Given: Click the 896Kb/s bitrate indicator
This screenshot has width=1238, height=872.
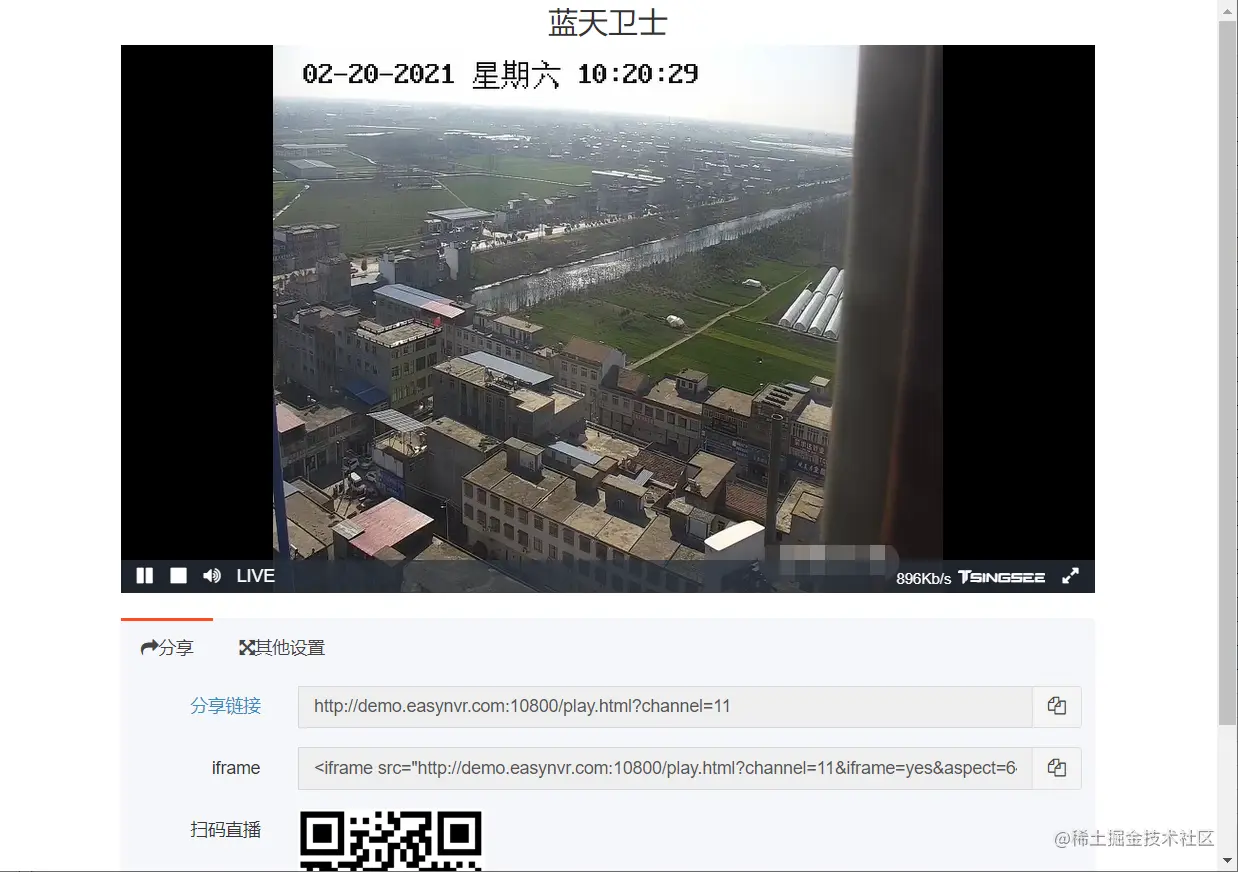Looking at the screenshot, I should [921, 576].
